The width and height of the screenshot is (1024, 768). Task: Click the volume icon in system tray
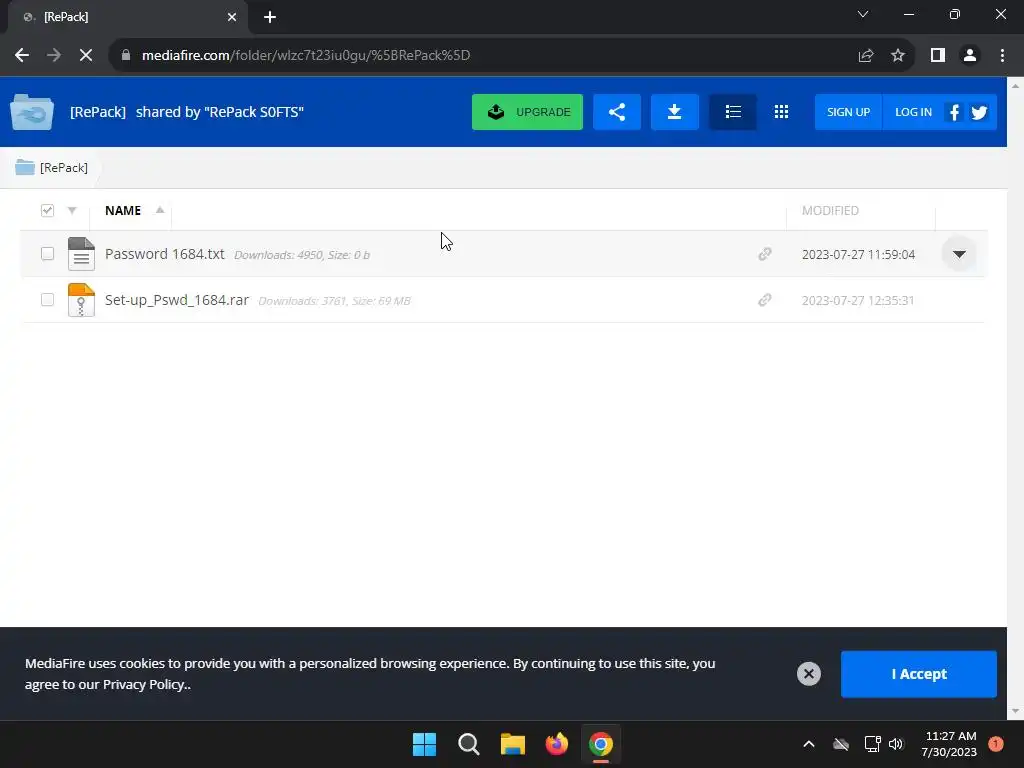point(896,744)
